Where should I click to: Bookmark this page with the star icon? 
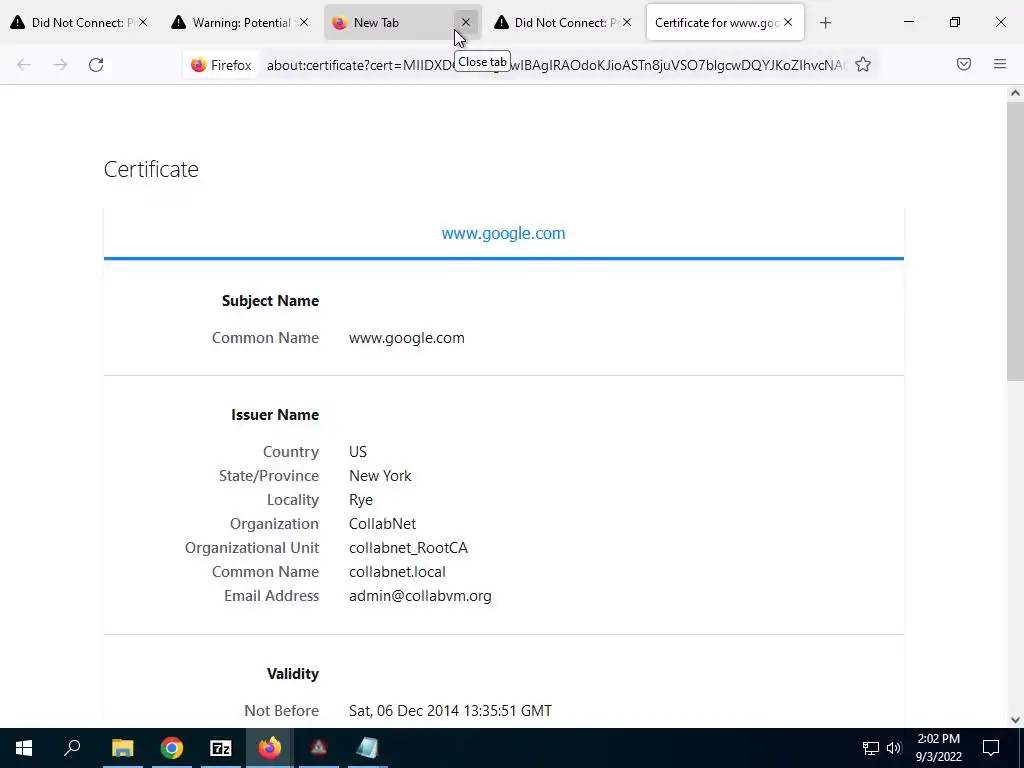coord(863,64)
